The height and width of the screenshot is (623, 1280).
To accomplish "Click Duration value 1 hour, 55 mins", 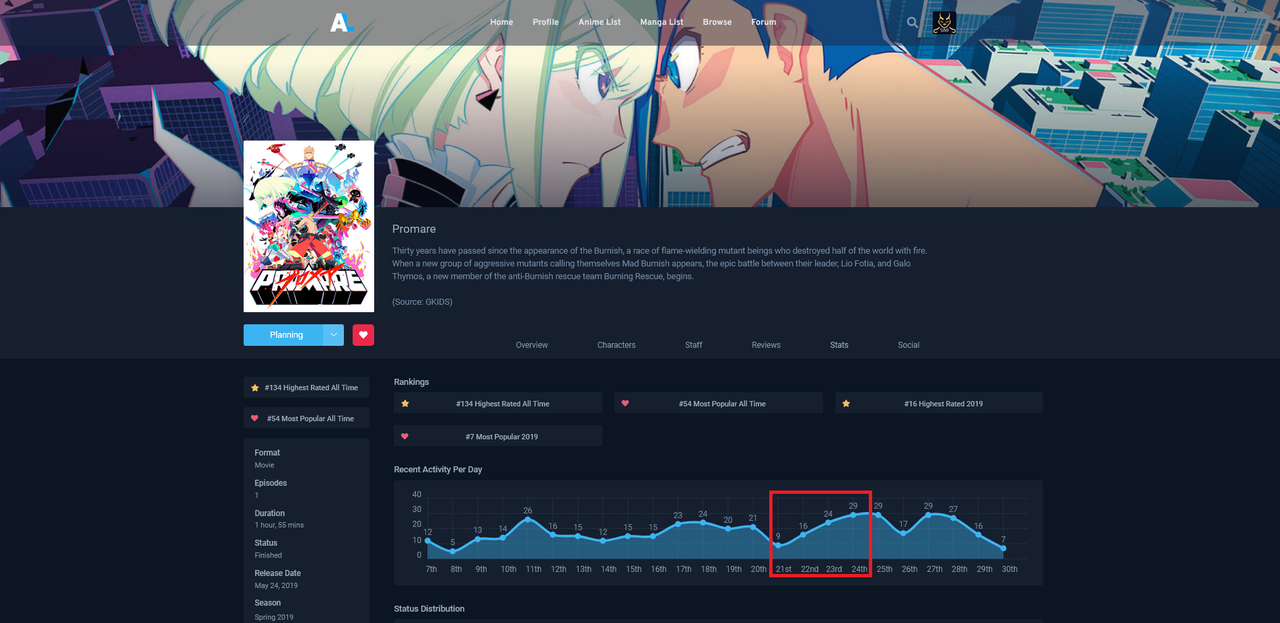I will click(x=279, y=525).
